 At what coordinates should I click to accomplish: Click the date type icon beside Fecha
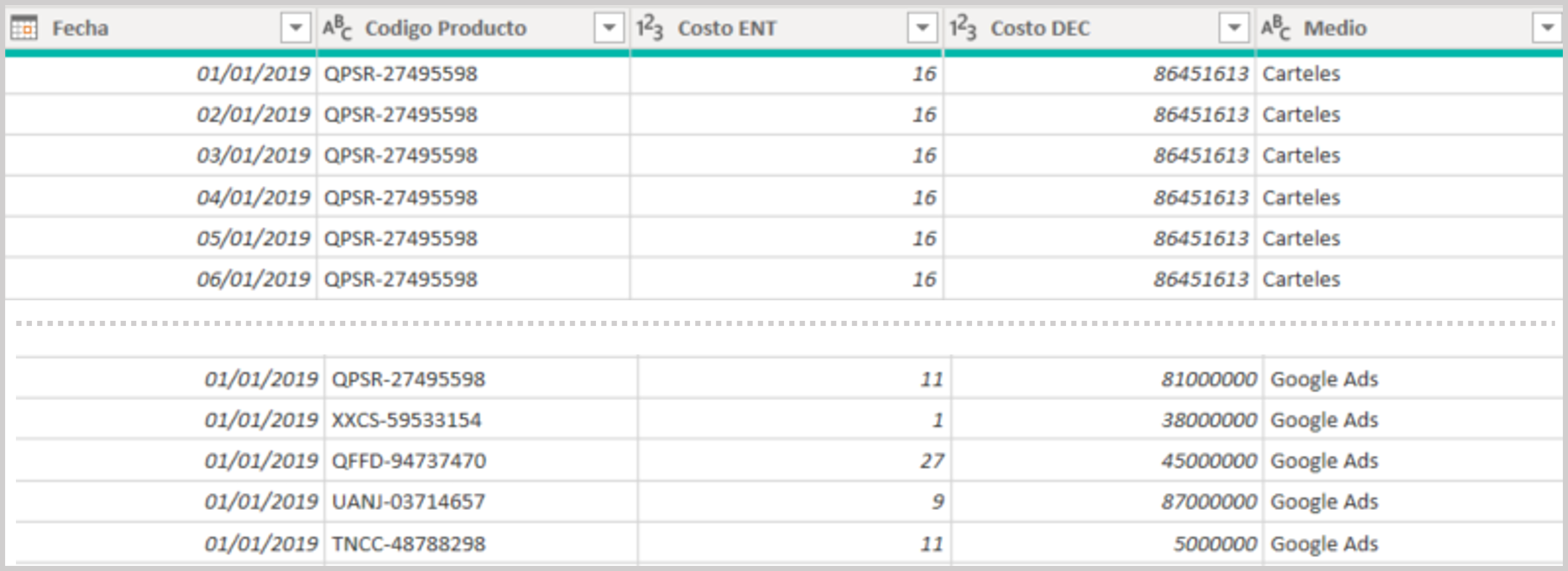tap(24, 28)
